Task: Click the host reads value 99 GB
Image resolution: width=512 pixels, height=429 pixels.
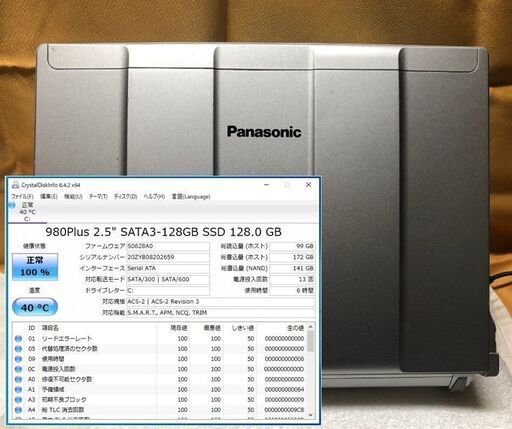Action: click(292, 246)
